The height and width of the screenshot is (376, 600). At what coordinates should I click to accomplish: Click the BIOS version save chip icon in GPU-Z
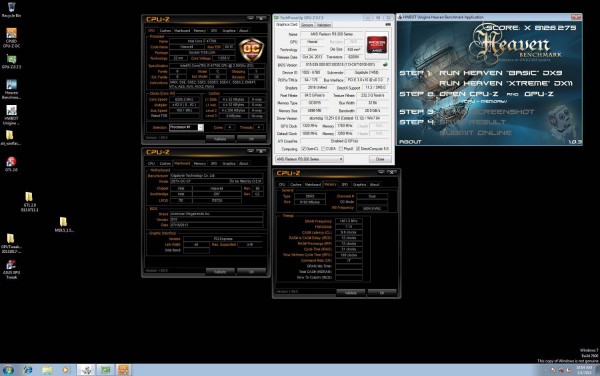385,65
